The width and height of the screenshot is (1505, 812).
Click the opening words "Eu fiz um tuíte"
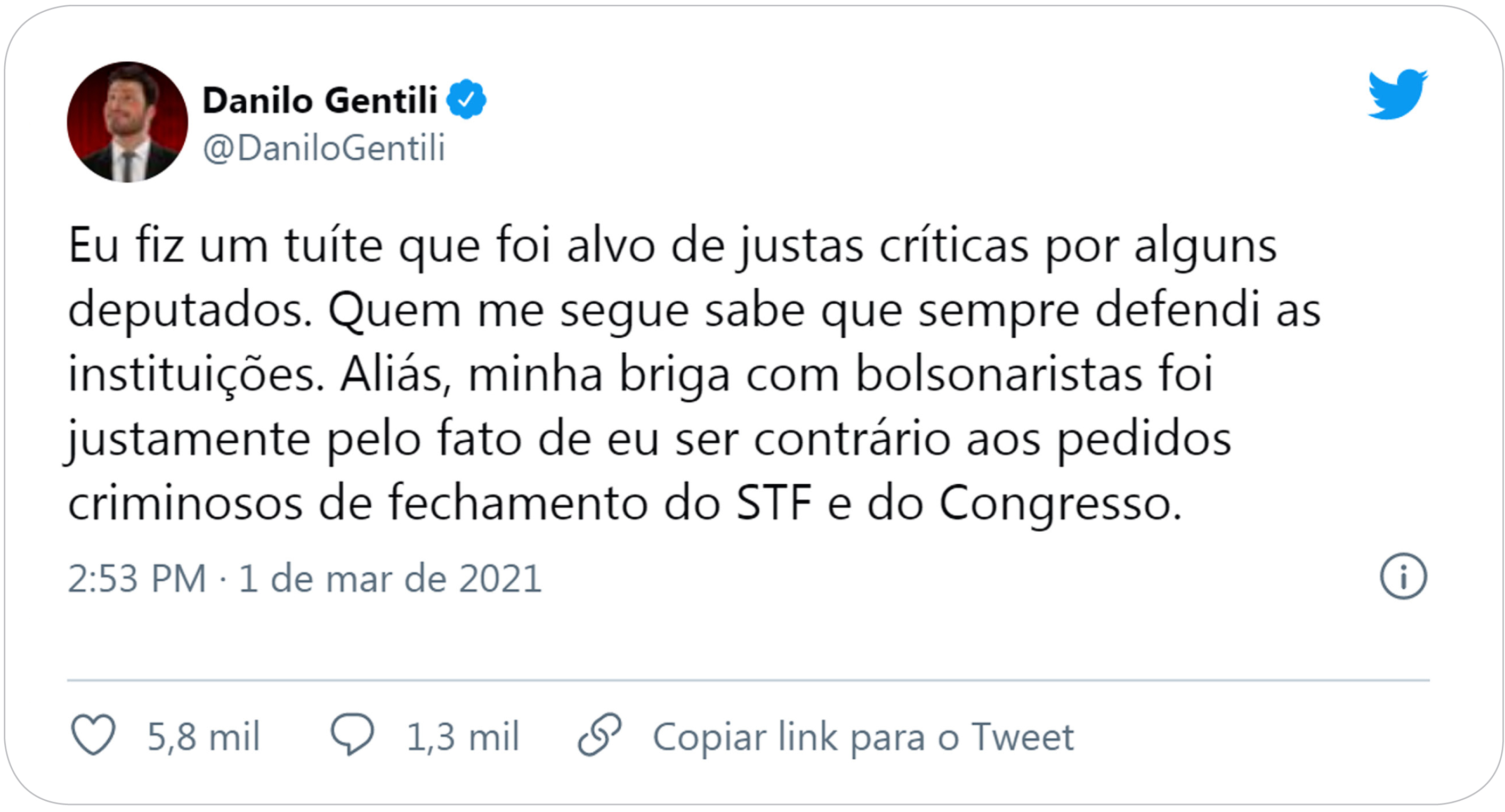tap(225, 245)
